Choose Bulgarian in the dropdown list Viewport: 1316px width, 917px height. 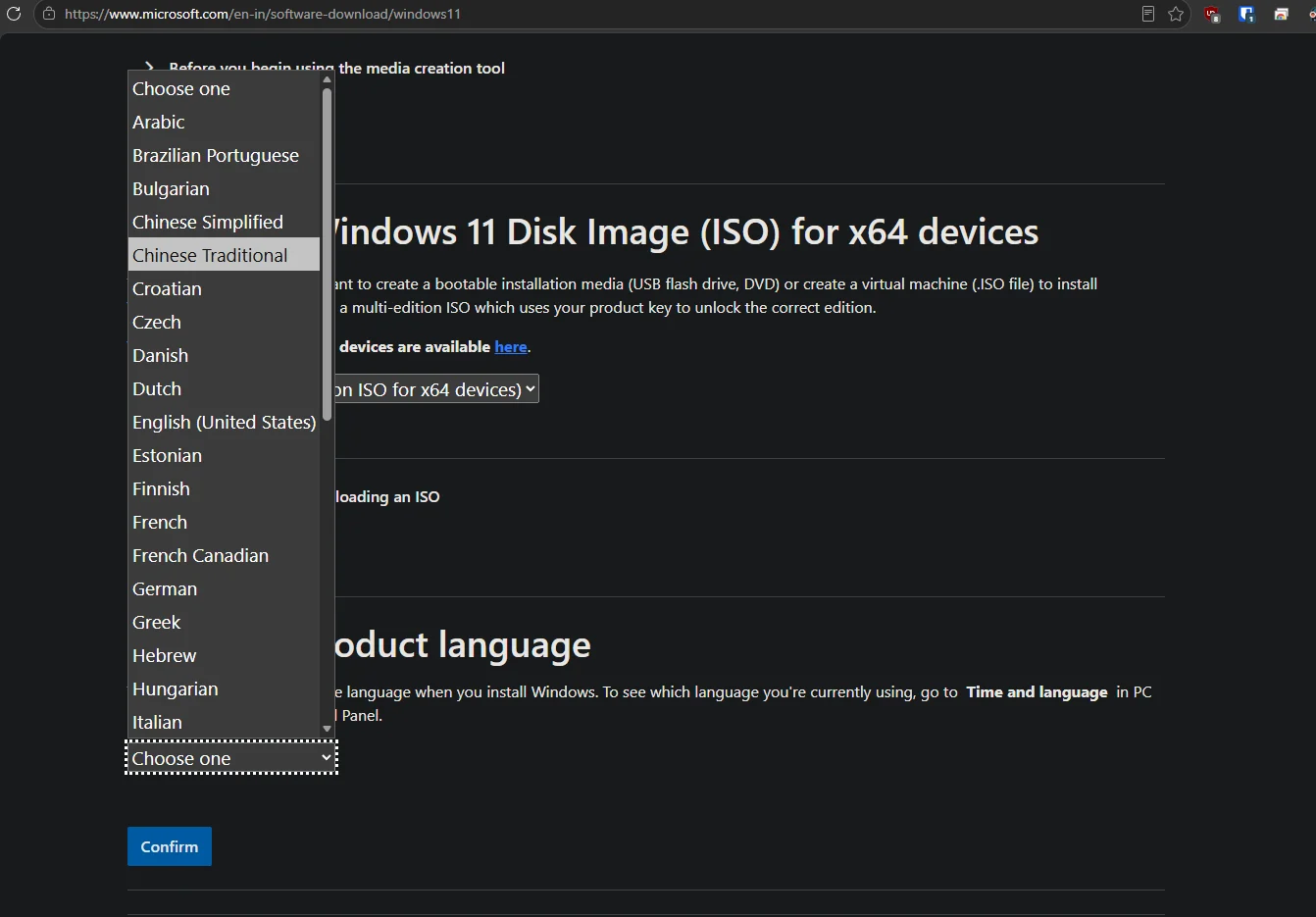[x=224, y=188]
